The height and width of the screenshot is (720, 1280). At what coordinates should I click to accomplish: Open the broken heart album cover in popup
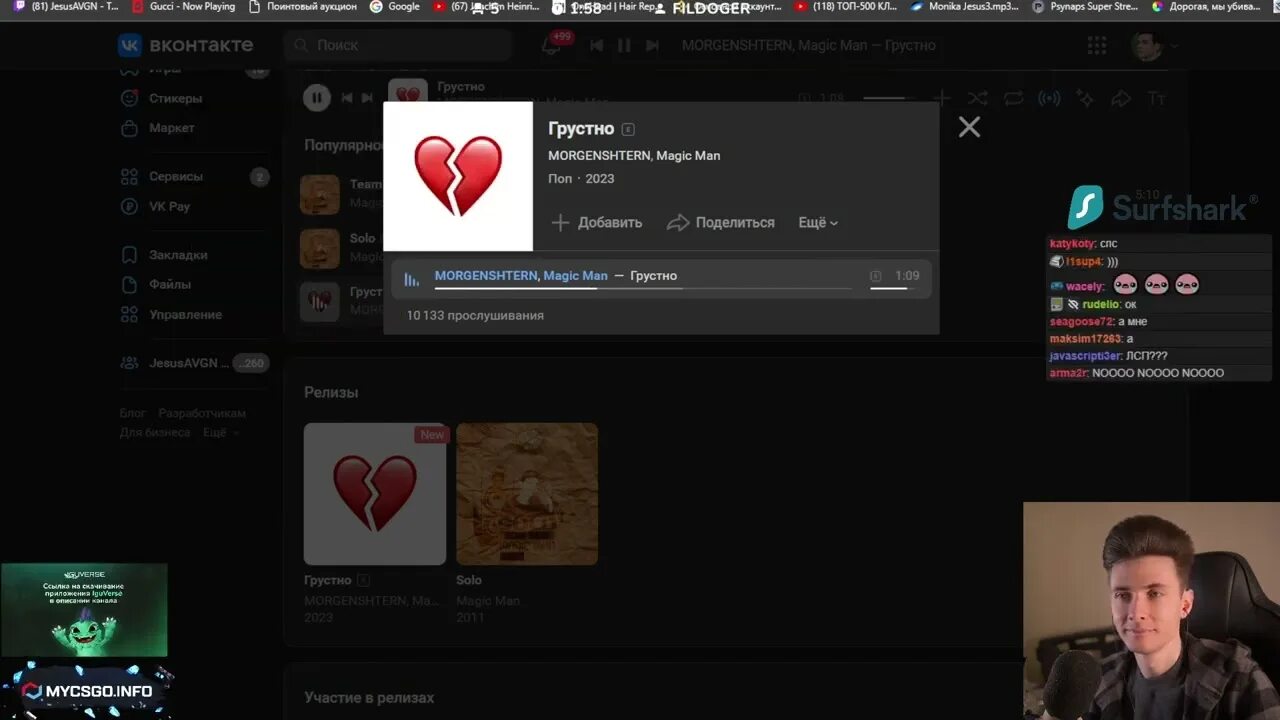click(x=458, y=176)
